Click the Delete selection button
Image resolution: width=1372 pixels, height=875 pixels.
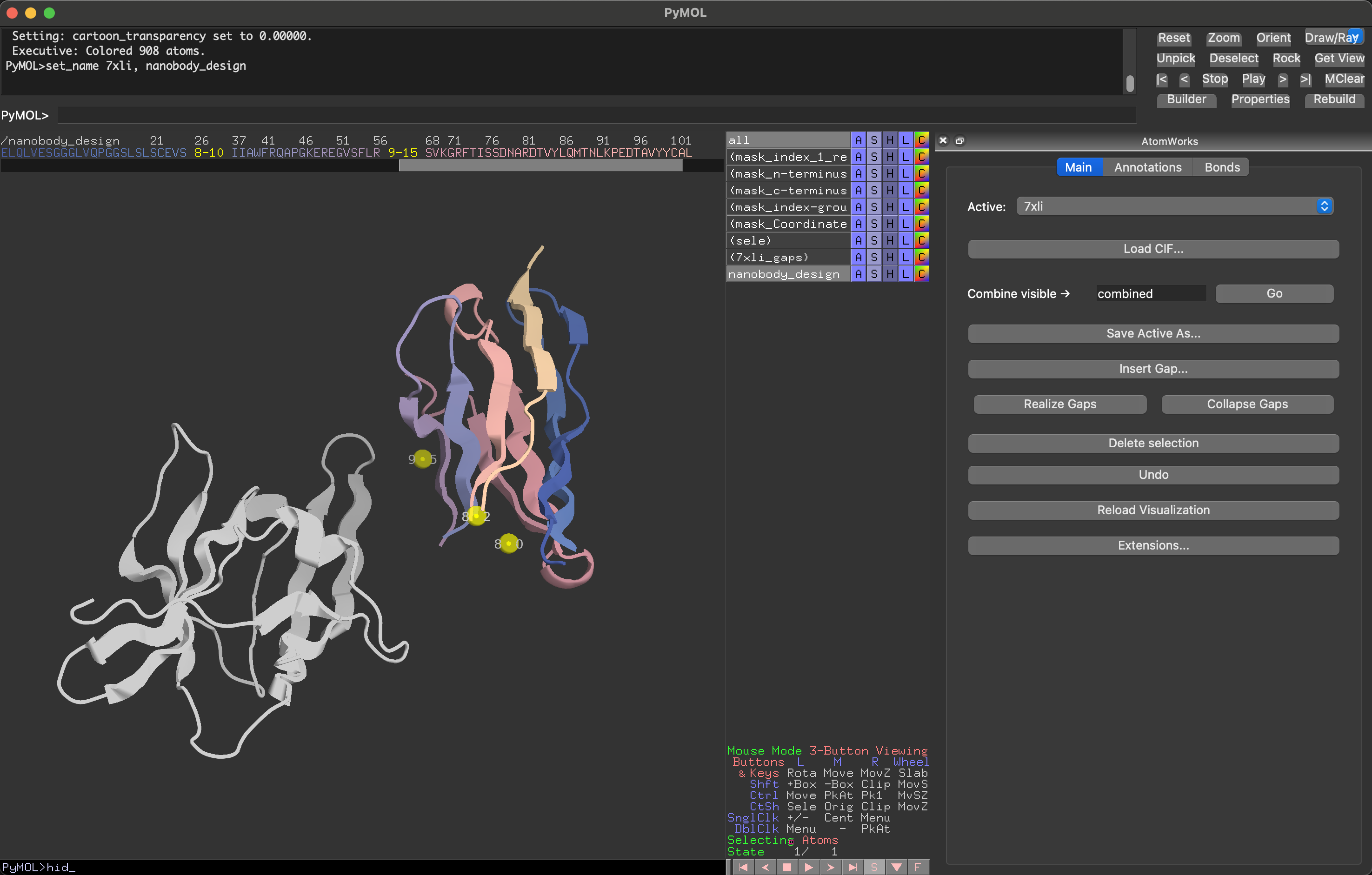point(1153,443)
